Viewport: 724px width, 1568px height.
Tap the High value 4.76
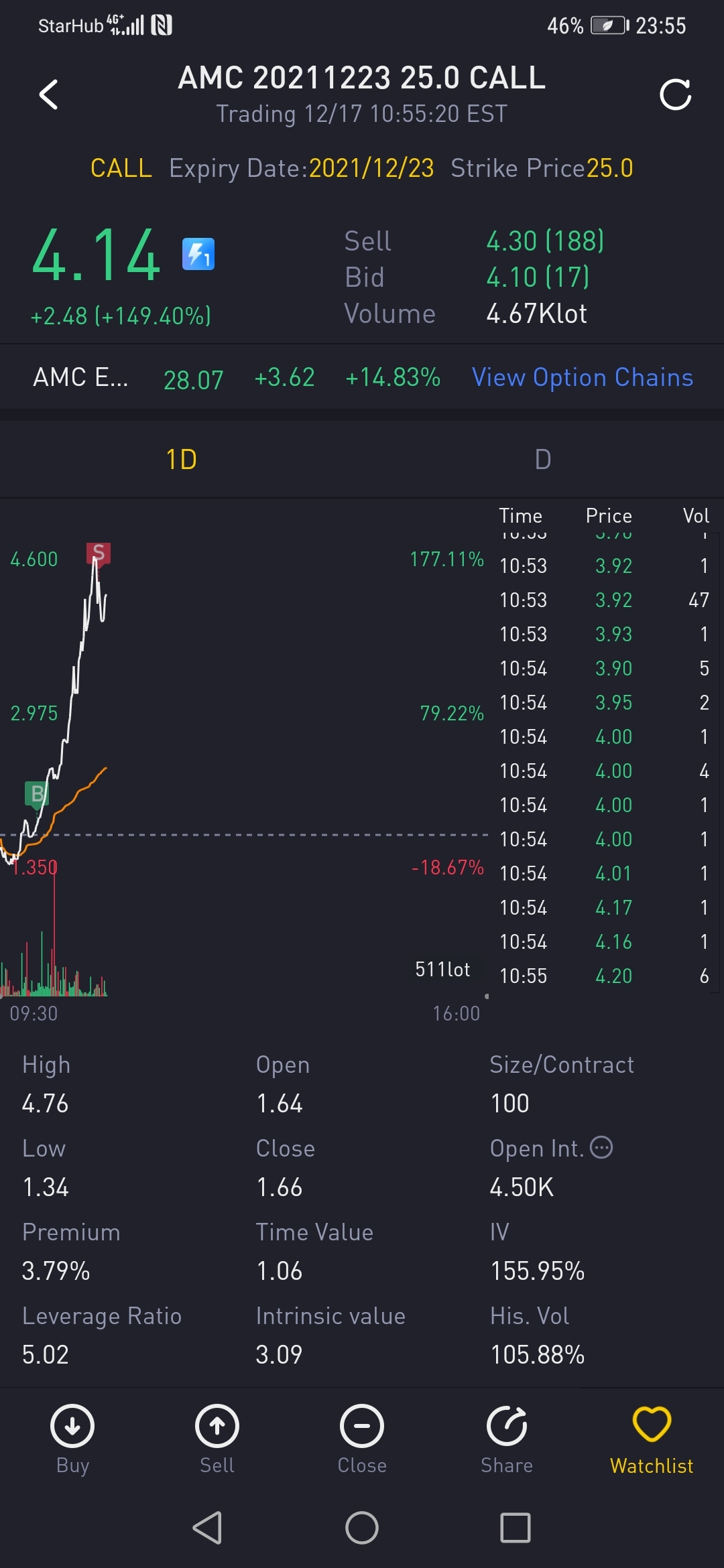(45, 1103)
